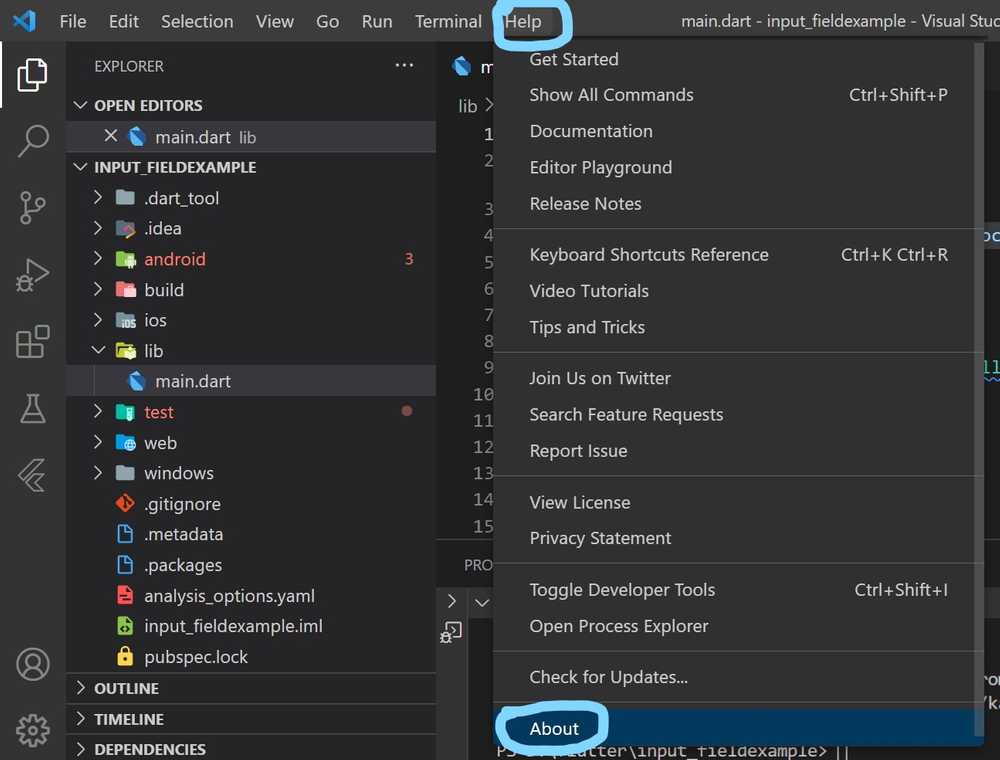The width and height of the screenshot is (1000, 760).
Task: Select the .metadata file
Action: click(251, 534)
